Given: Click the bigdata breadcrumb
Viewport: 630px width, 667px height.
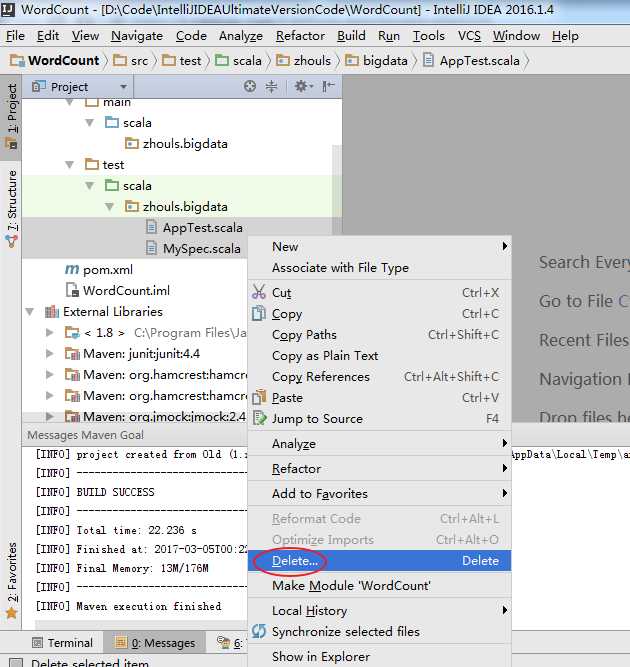Looking at the screenshot, I should click(376, 60).
